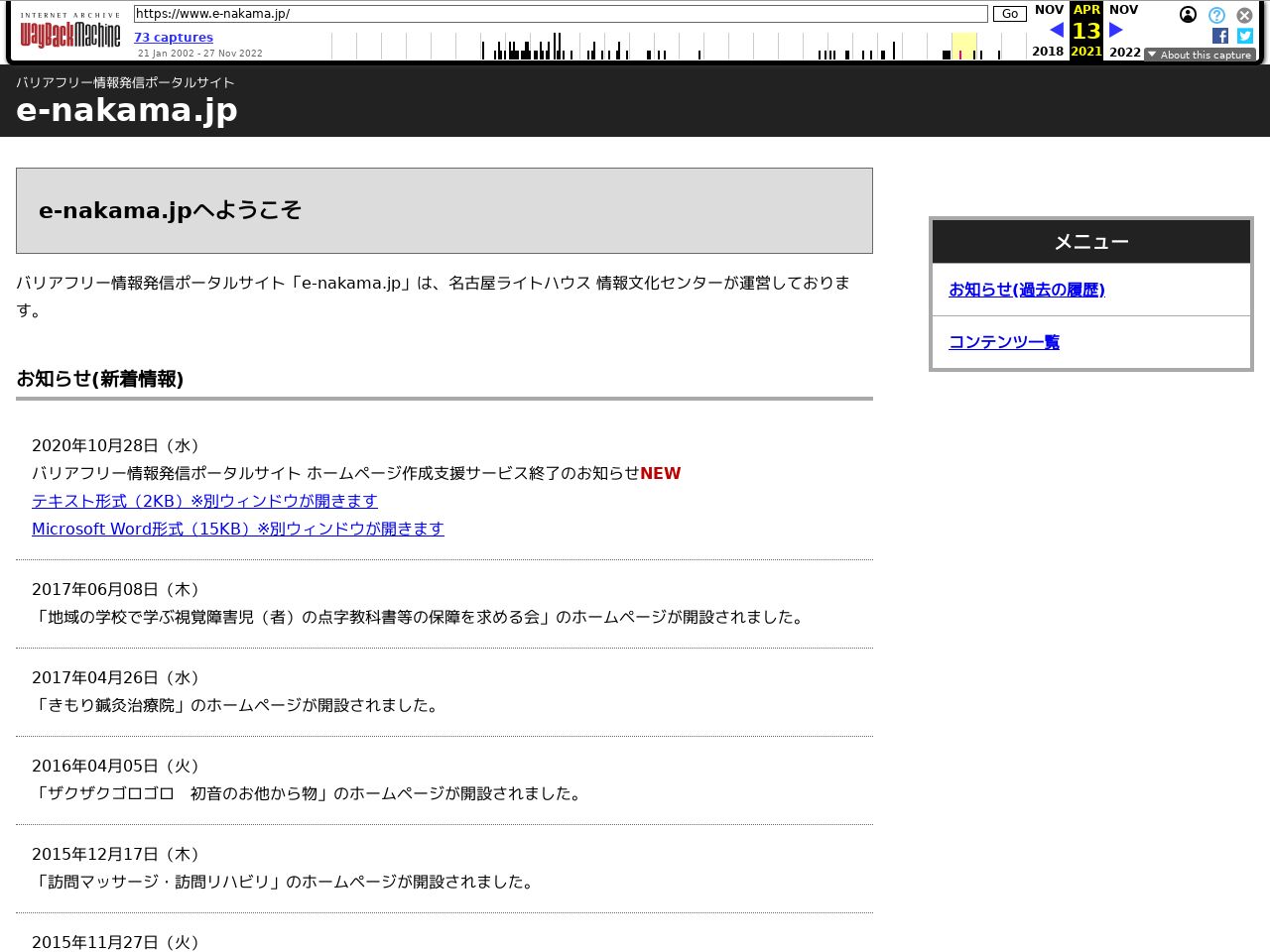Close the Wayback toolbar

click(1244, 15)
